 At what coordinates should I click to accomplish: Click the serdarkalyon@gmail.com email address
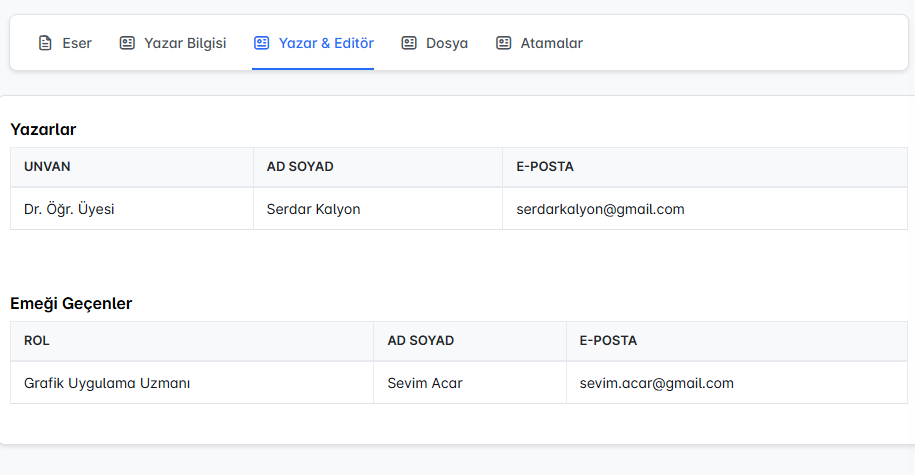pyautogui.click(x=600, y=209)
